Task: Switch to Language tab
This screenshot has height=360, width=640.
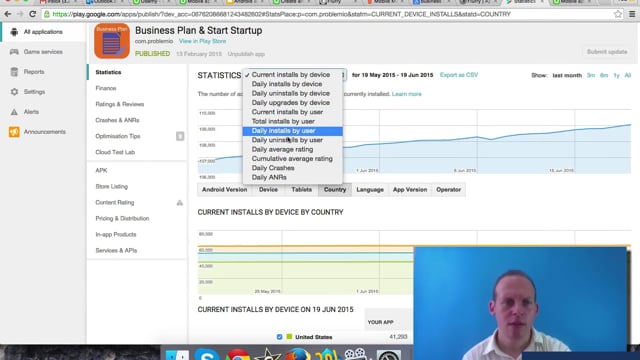Action: point(370,190)
